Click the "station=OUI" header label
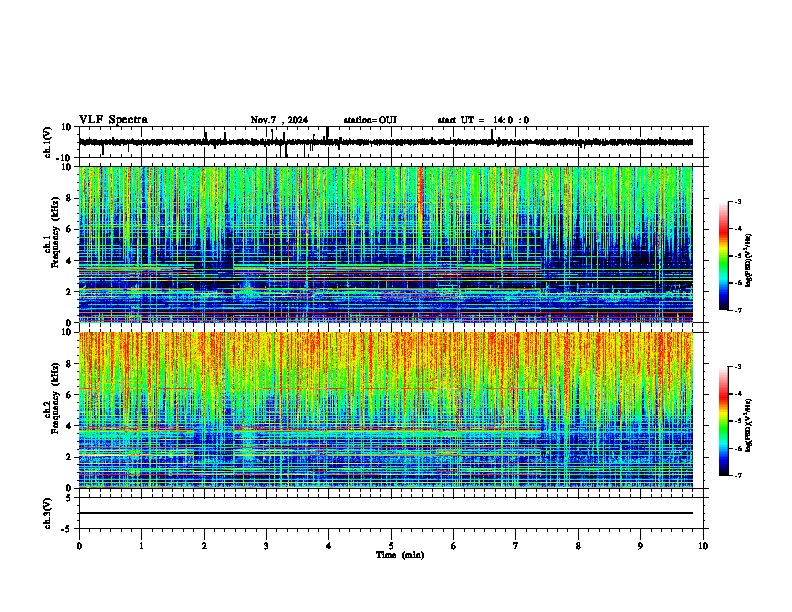 pyautogui.click(x=370, y=120)
